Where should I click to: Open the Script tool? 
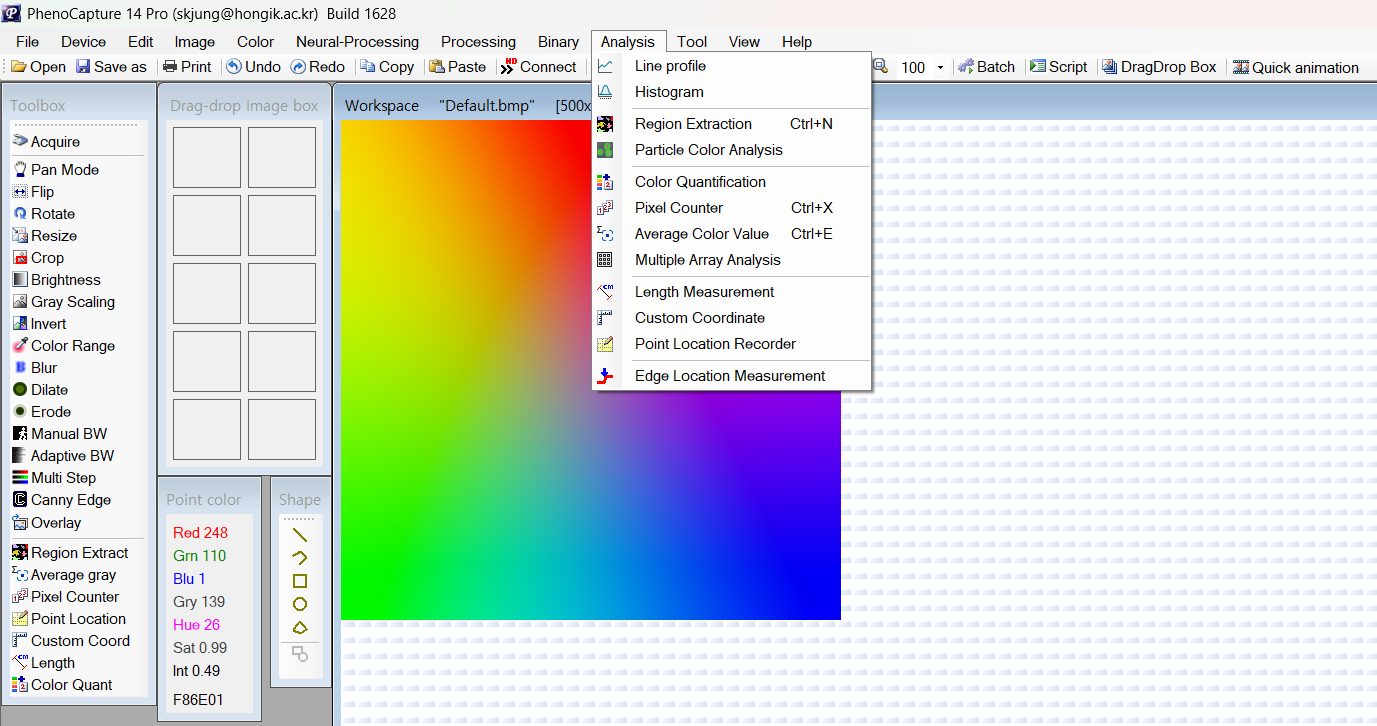(1058, 67)
